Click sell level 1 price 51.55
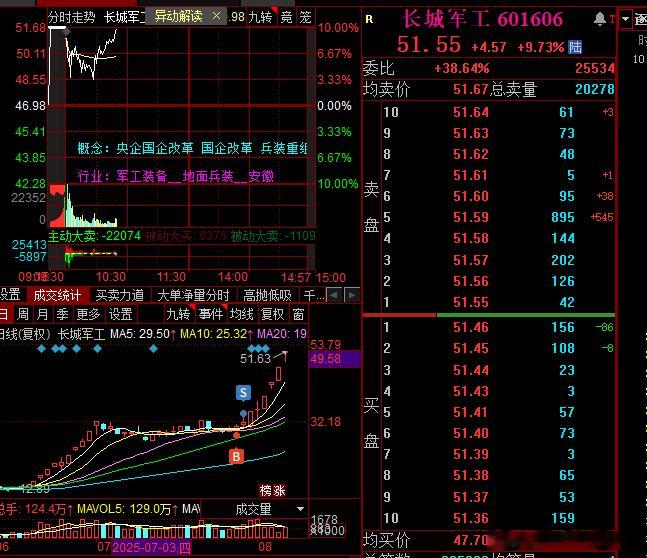 click(471, 302)
